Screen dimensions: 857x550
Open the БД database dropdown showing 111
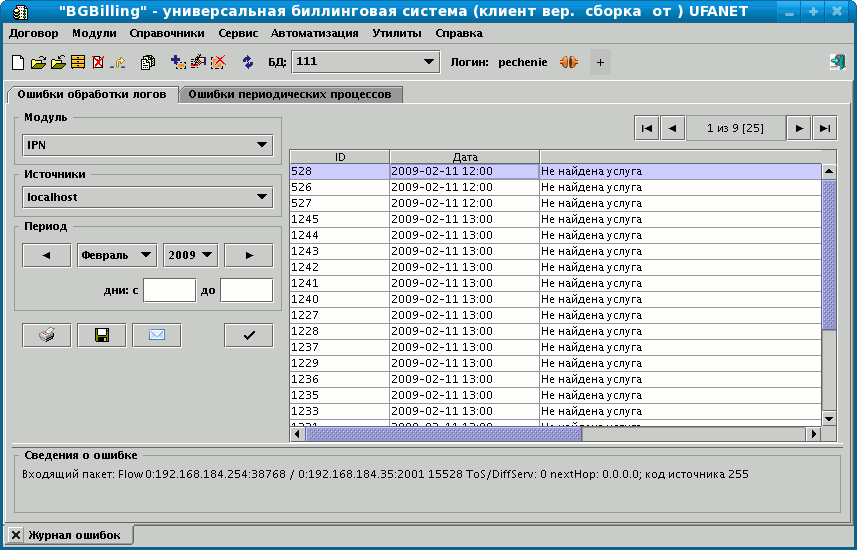coord(365,62)
